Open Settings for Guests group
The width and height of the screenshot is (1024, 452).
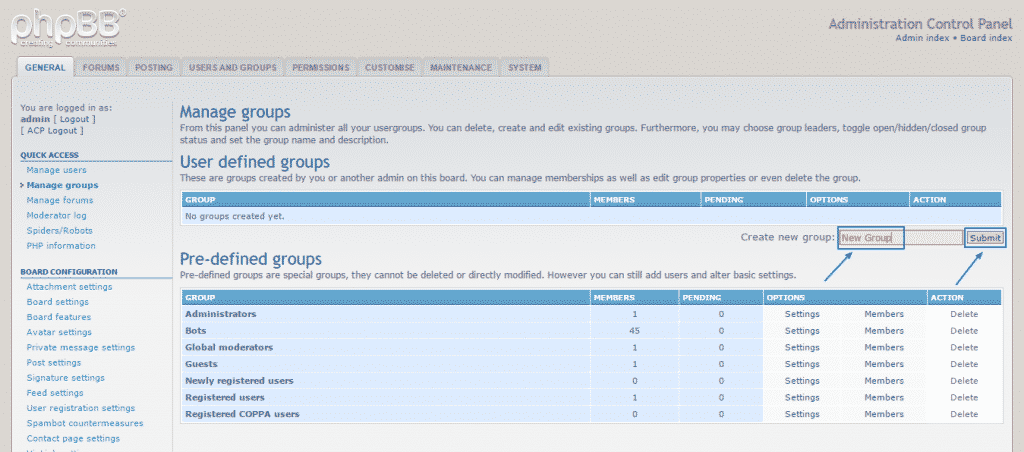(802, 364)
